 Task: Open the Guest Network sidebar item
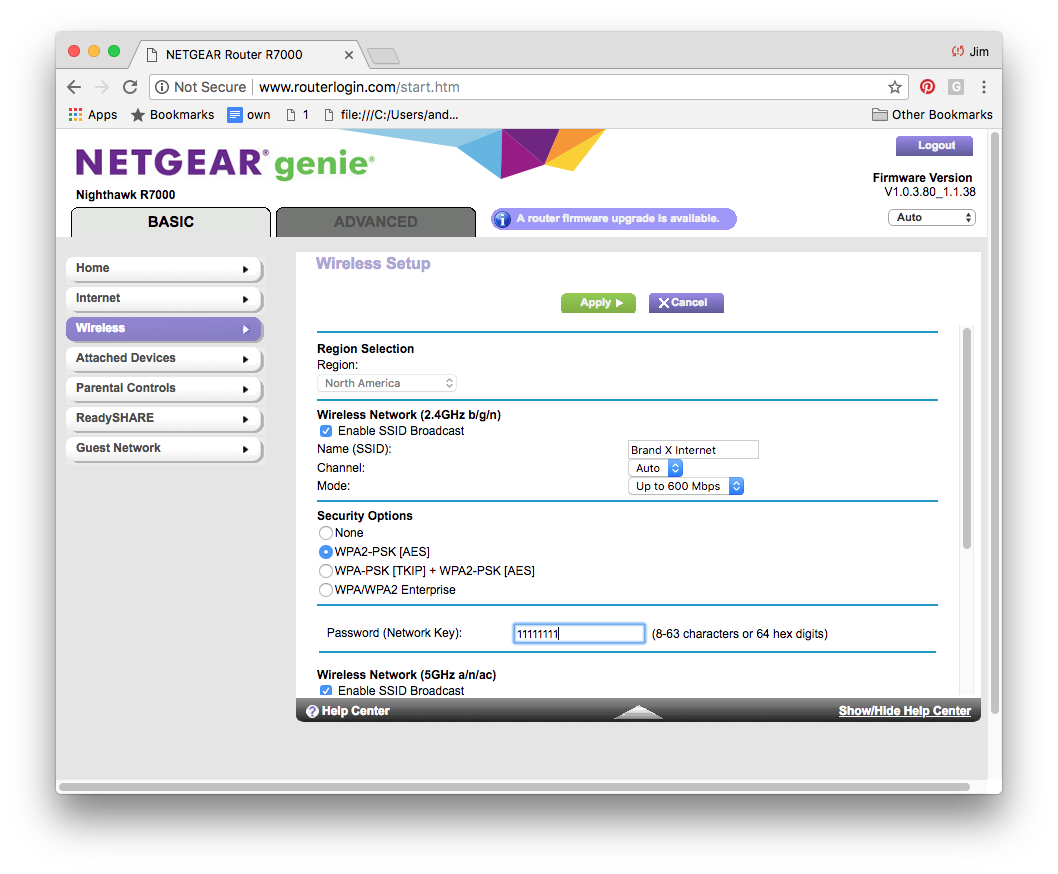[x=164, y=449]
